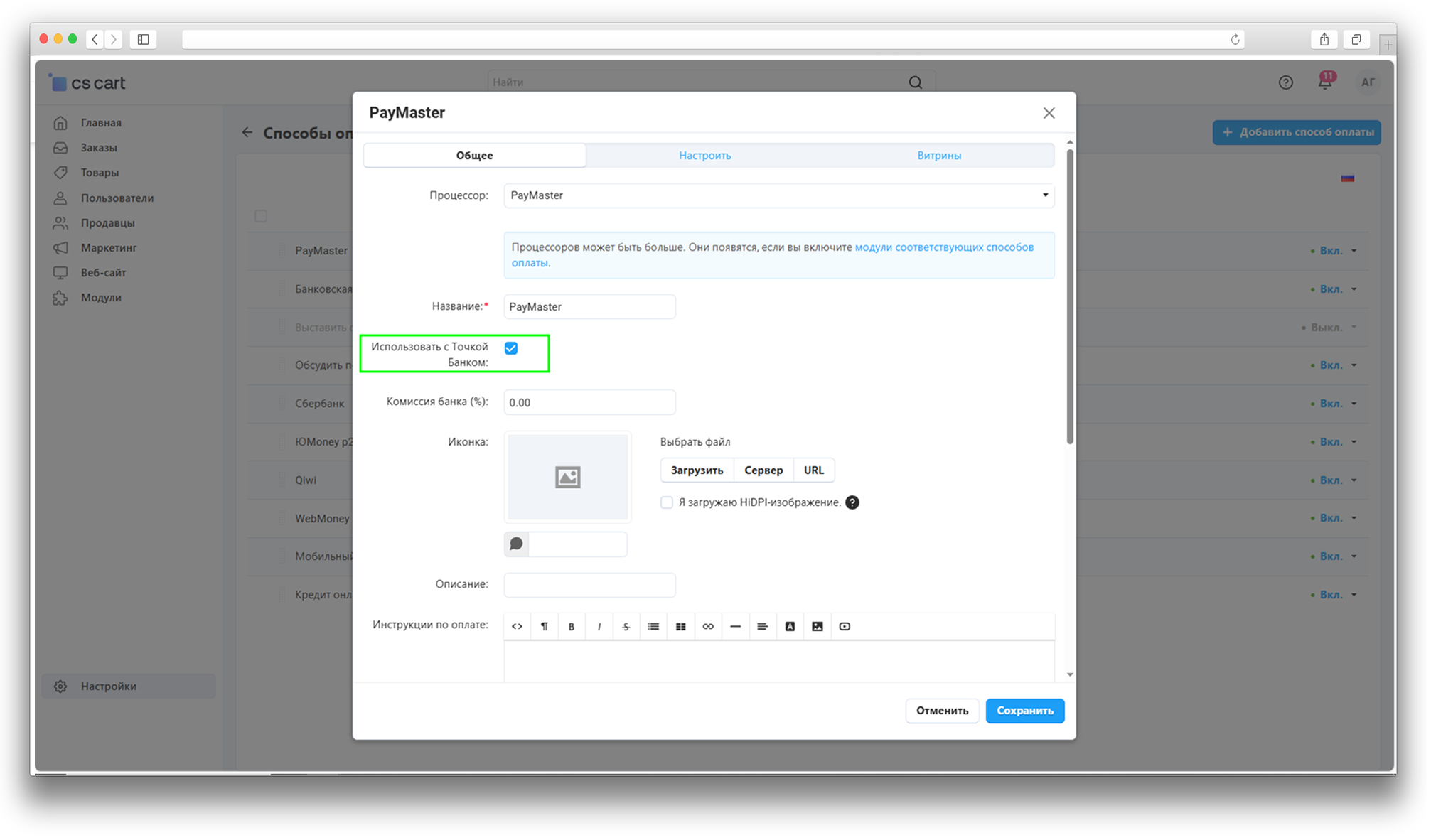
Task: Uncheck the Точка Банк usage checkbox
Action: tap(511, 348)
